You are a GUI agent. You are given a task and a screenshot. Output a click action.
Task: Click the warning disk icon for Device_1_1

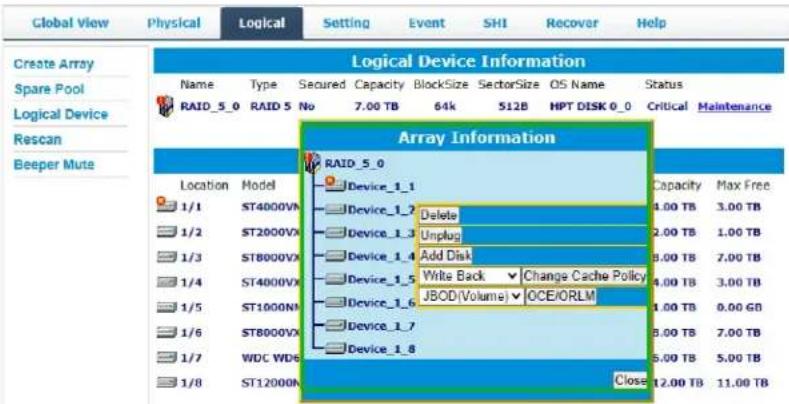pos(335,185)
